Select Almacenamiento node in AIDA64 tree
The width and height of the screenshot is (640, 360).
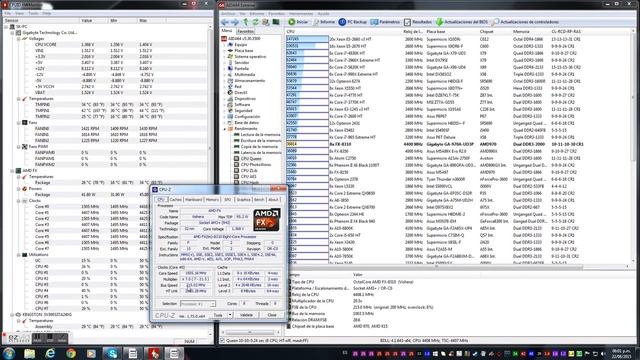tap(246, 81)
